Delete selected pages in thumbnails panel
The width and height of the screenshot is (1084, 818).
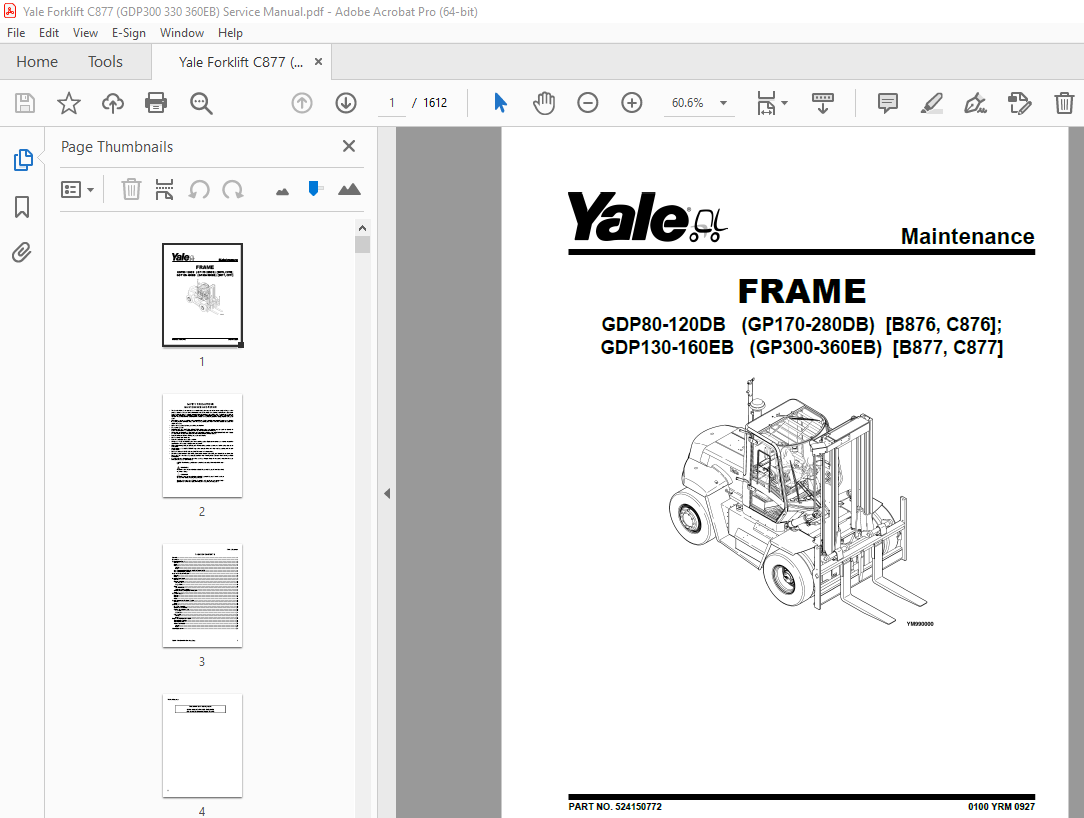click(x=131, y=189)
